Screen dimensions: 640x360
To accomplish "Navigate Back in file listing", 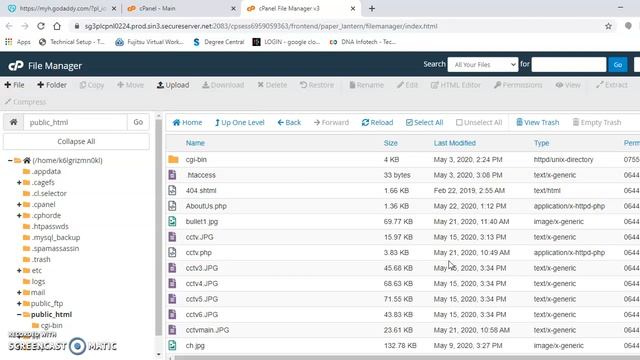I will [x=289, y=122].
